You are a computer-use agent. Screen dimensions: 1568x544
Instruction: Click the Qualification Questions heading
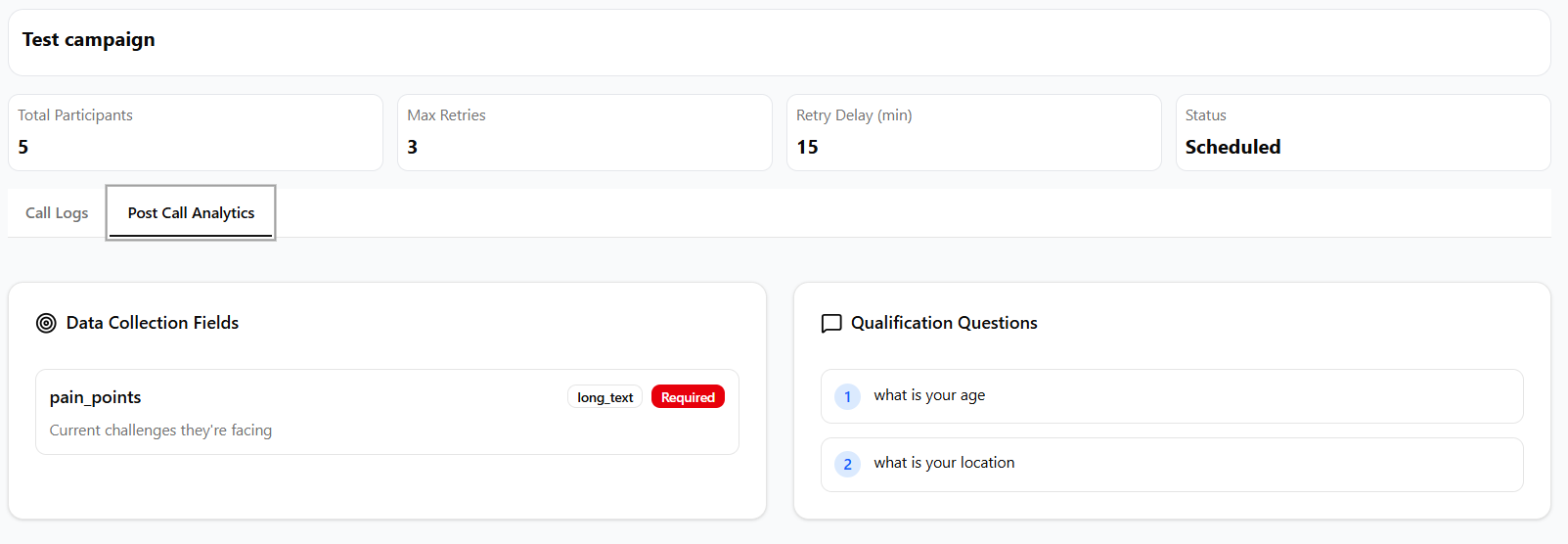(x=944, y=323)
